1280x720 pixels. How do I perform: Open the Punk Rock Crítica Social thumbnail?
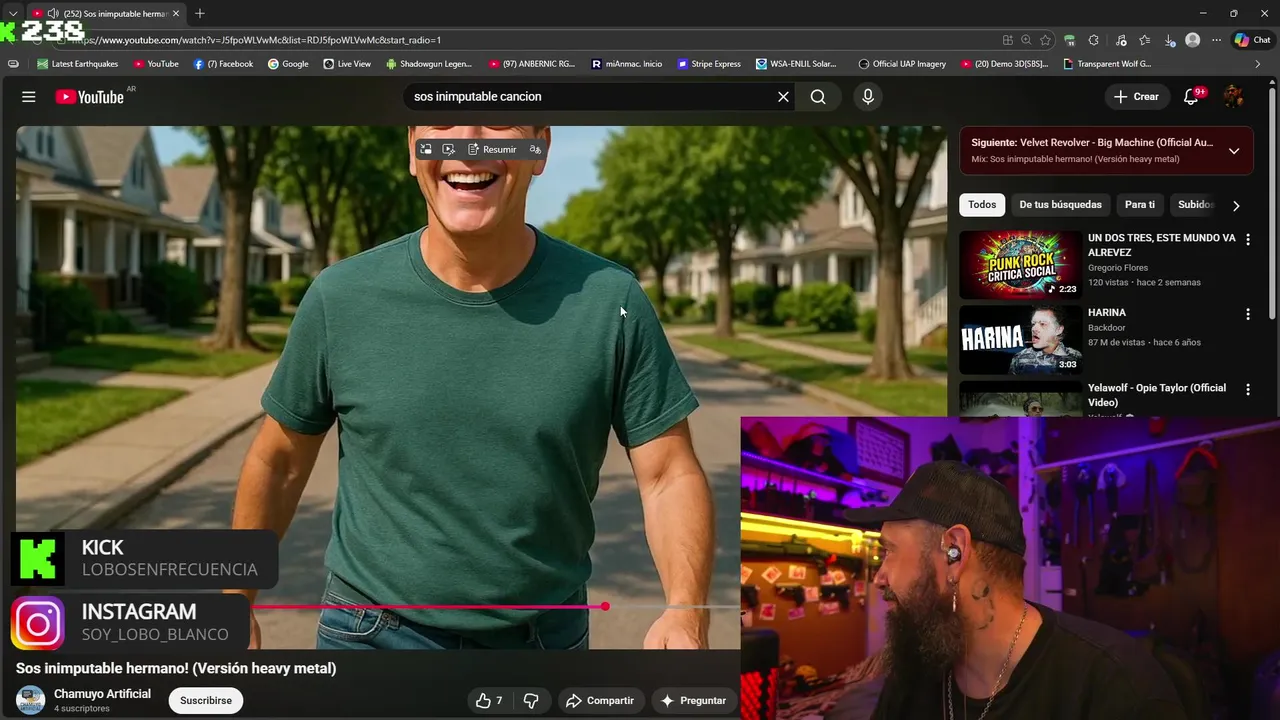(x=1020, y=265)
